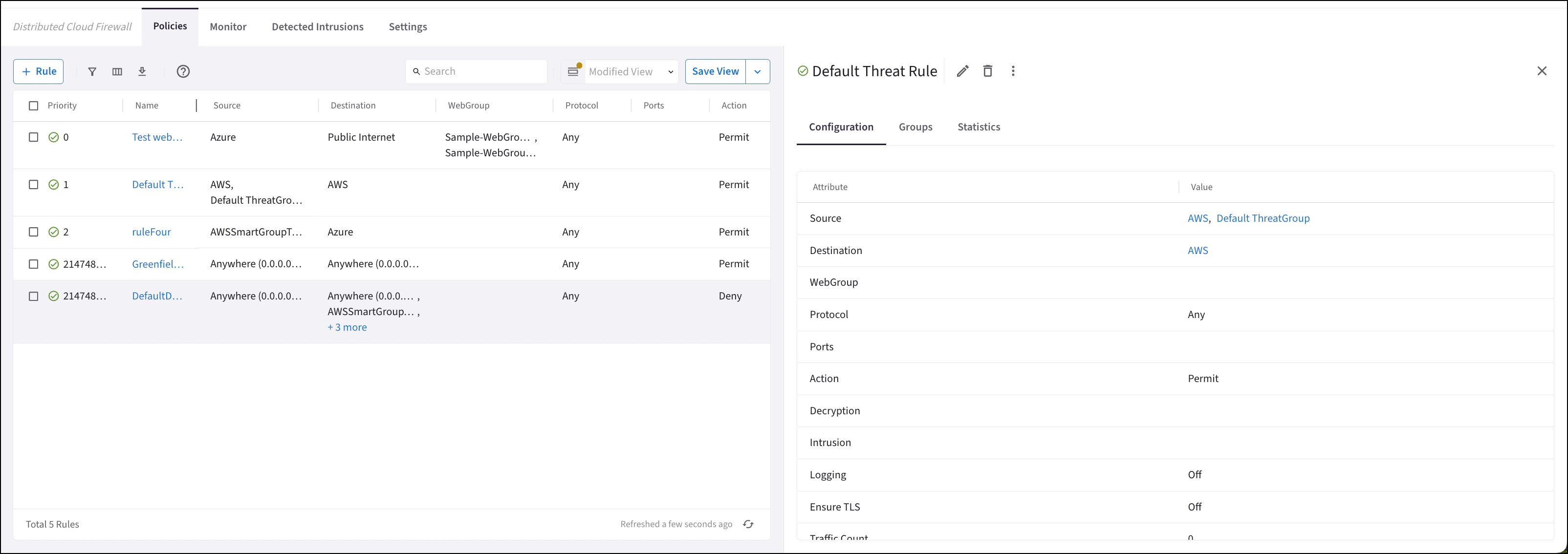This screenshot has height=554, width=1568.
Task: Open the column chooser icon
Action: [117, 72]
